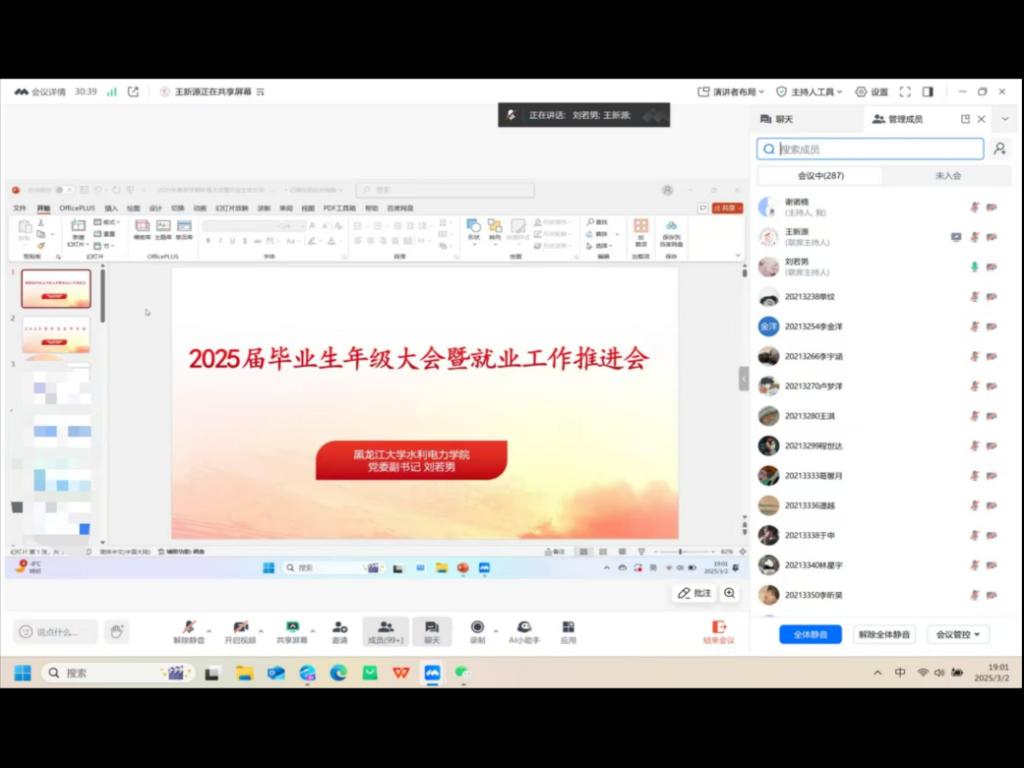Viewport: 1024px width, 768px height.
Task: Open the 应用 apps icon
Action: tap(568, 631)
